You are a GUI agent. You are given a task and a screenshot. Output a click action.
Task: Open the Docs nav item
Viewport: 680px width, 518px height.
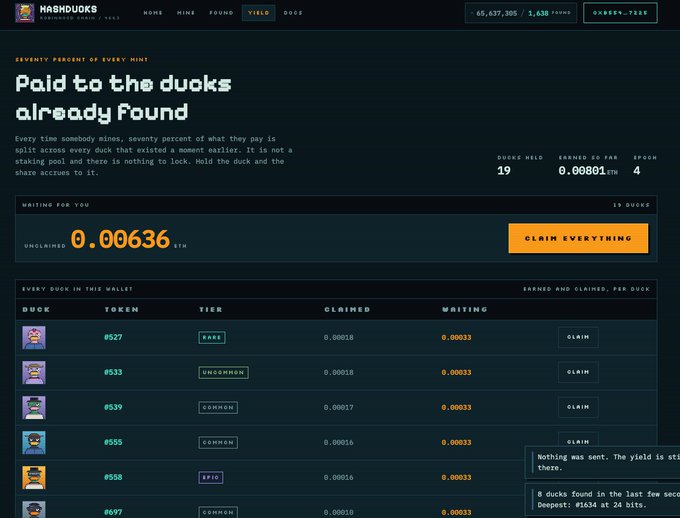pyautogui.click(x=293, y=13)
